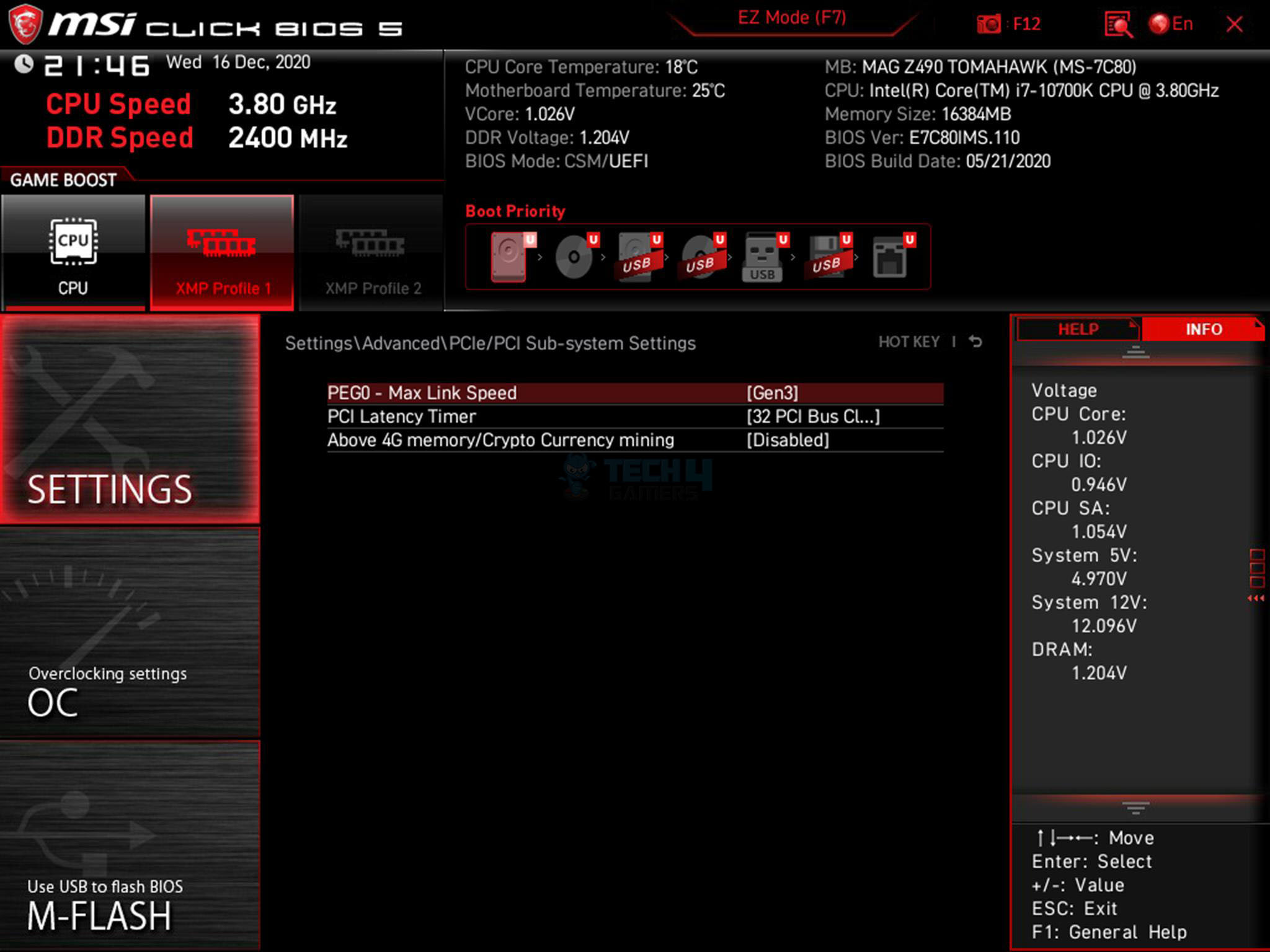
Task: Click the F1: General Help hint
Action: pos(1109,932)
